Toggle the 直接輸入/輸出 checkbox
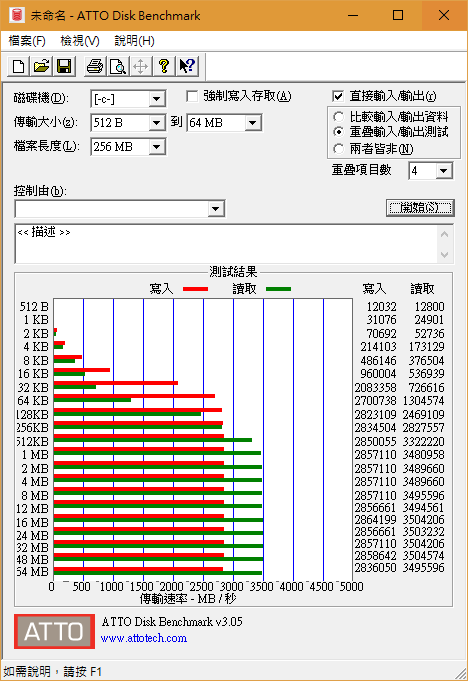This screenshot has height=681, width=468. click(x=338, y=96)
